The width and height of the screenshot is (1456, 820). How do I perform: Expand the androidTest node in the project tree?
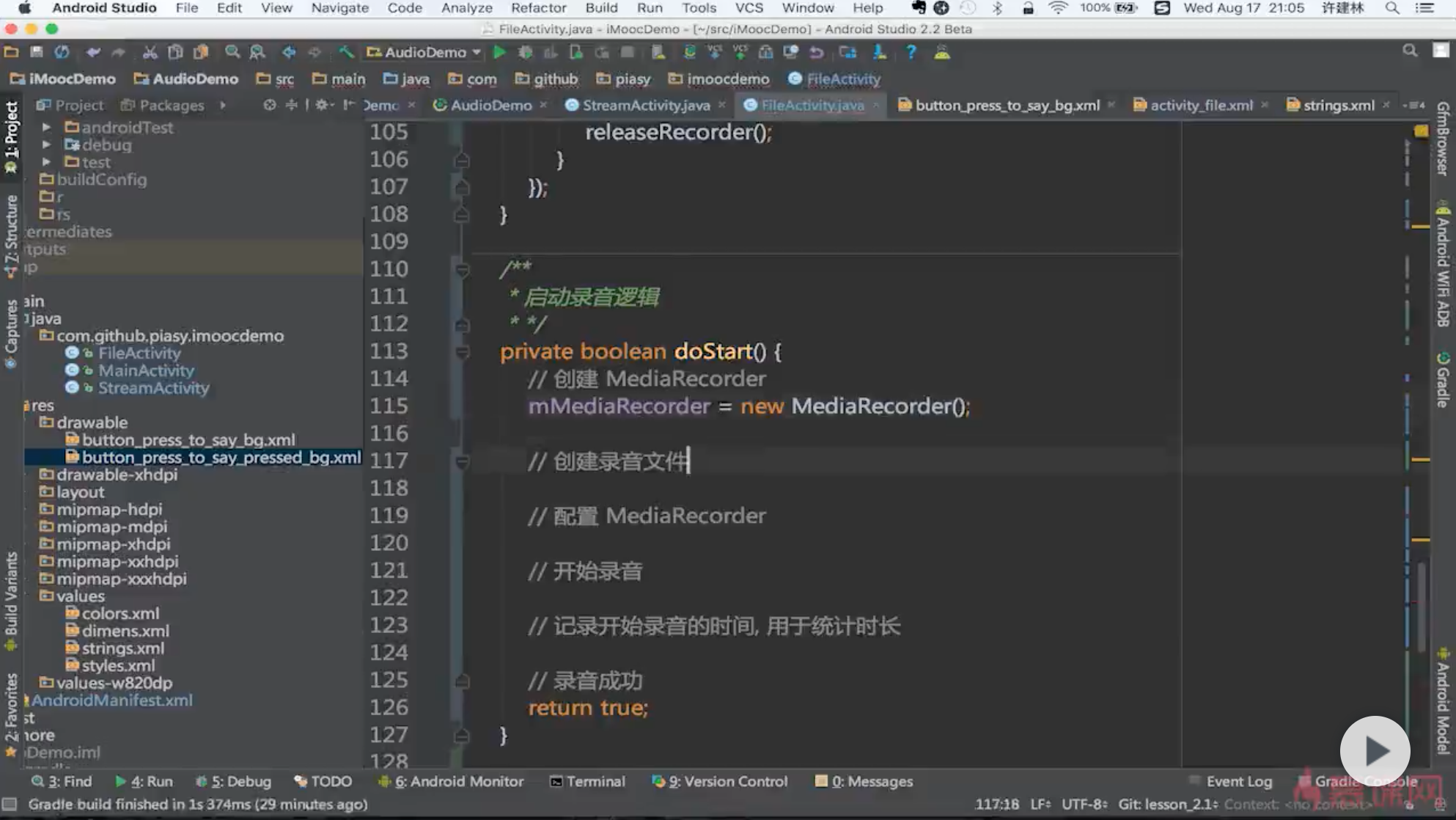(x=46, y=127)
